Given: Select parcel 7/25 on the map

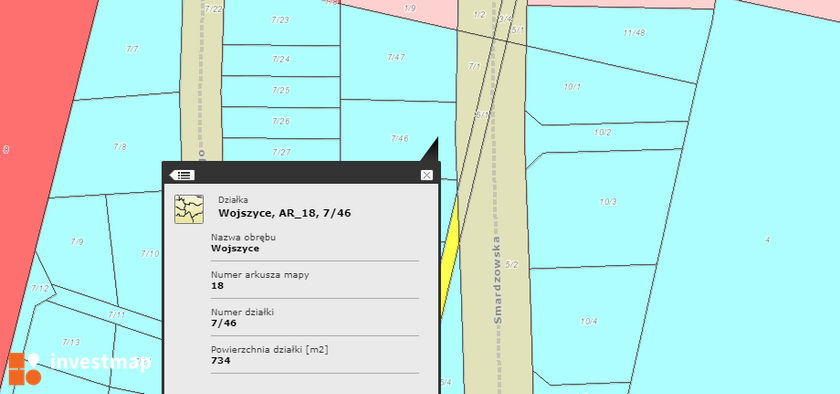Looking at the screenshot, I should (x=281, y=91).
